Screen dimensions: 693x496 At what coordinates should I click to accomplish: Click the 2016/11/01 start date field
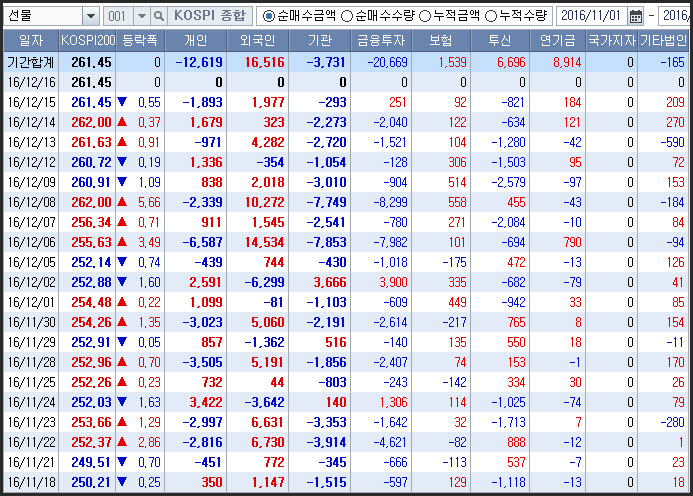[592, 16]
